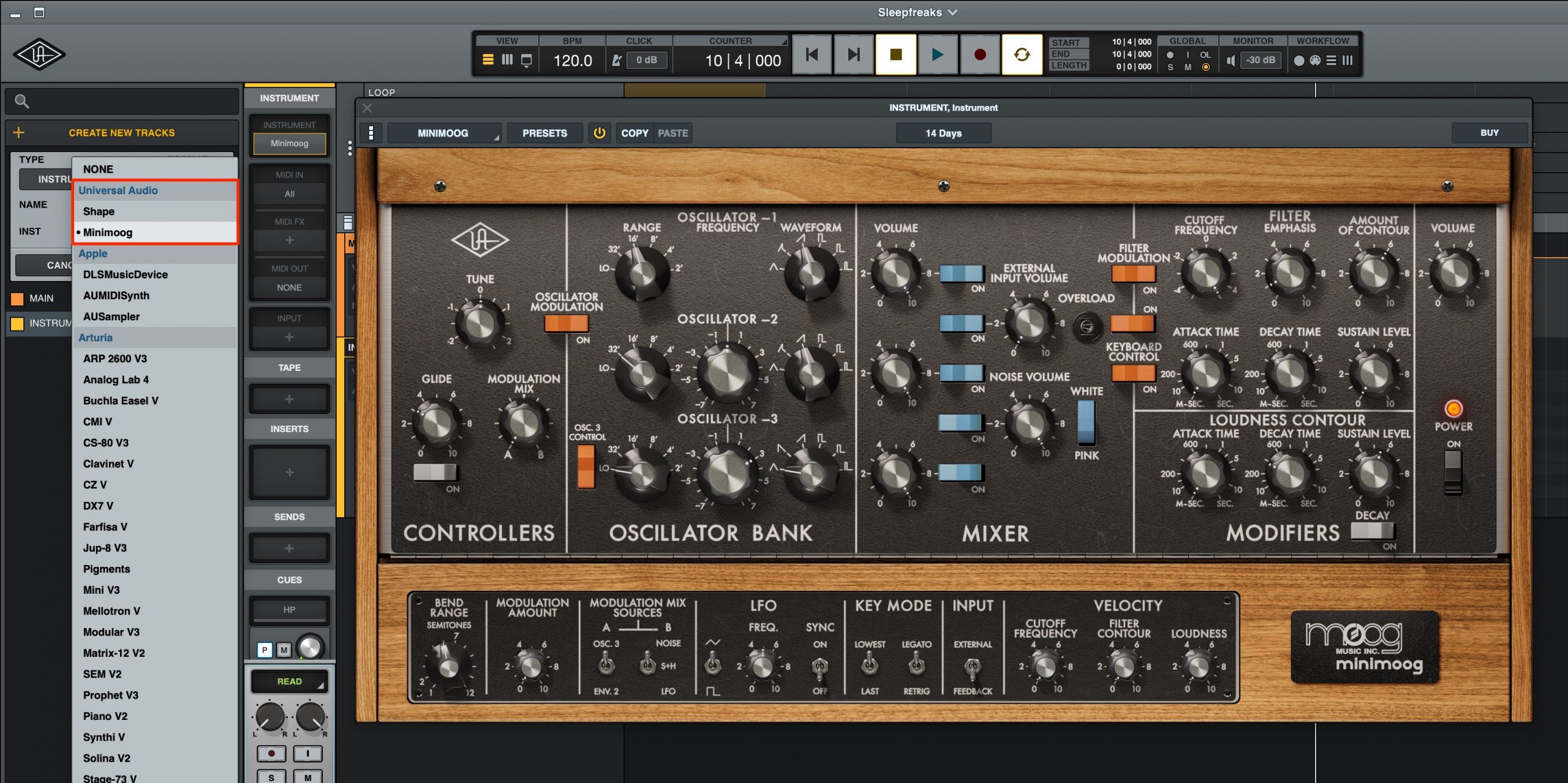
Task: Open the Minimoog instrument slot dropdown
Action: [289, 143]
